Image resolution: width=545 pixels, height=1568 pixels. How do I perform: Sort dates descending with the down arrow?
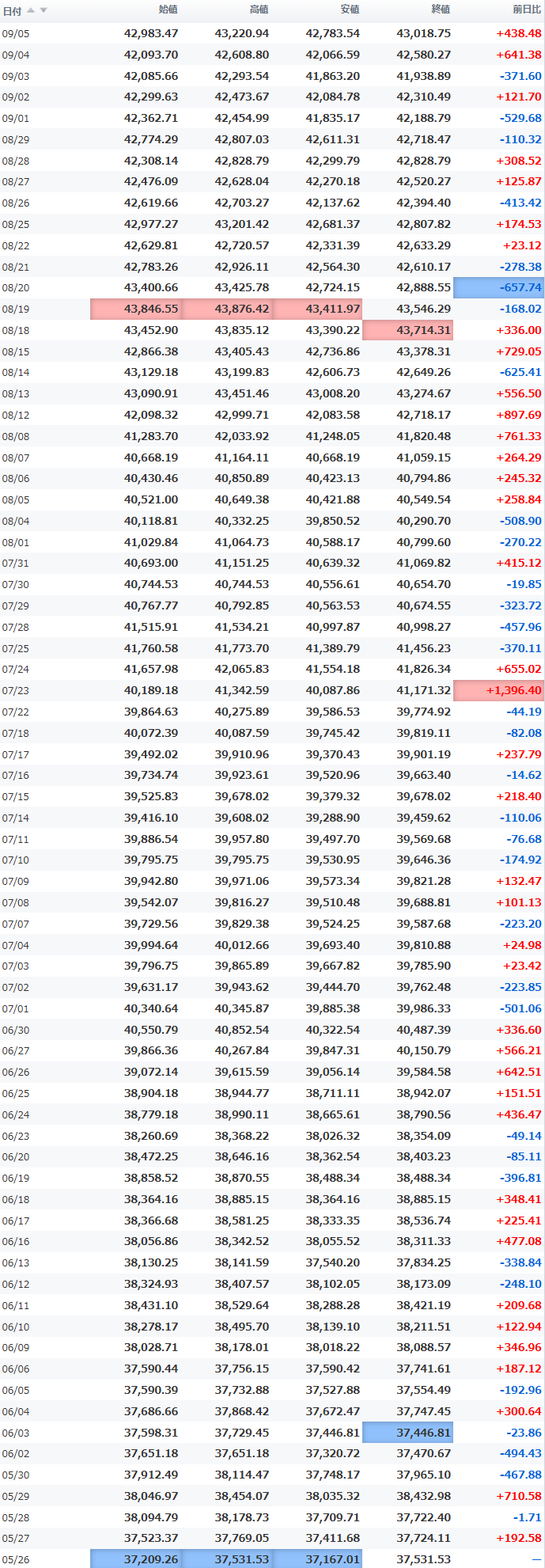click(44, 10)
